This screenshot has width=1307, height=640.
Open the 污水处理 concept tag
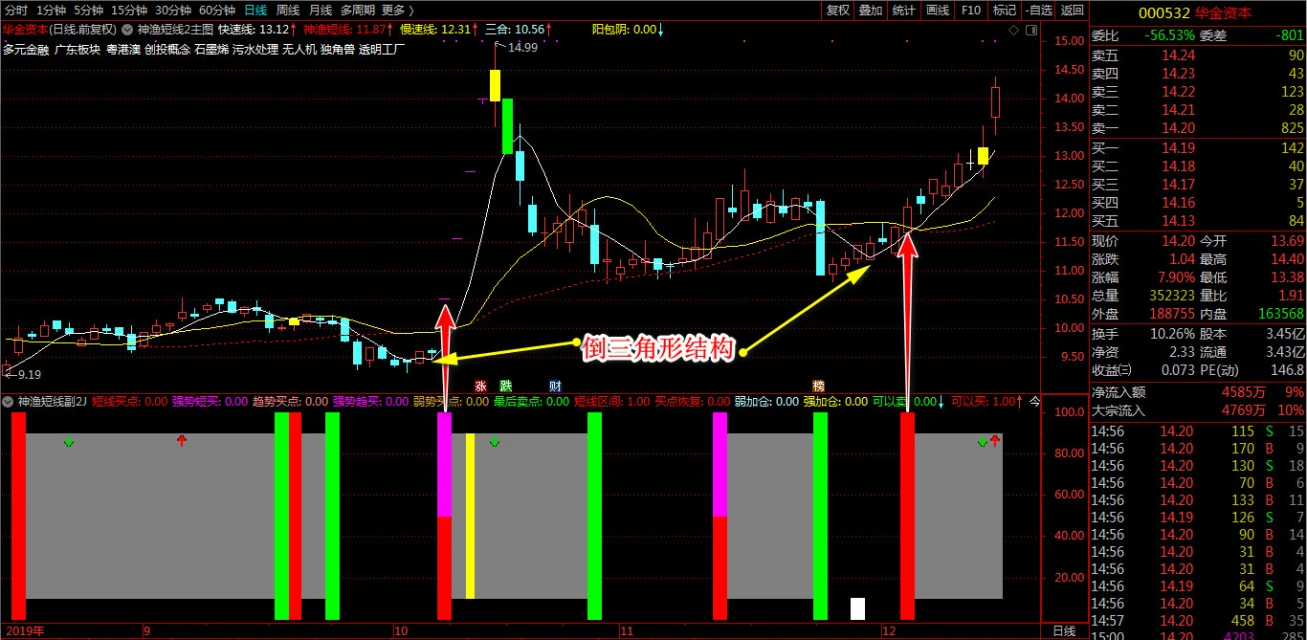tap(255, 48)
